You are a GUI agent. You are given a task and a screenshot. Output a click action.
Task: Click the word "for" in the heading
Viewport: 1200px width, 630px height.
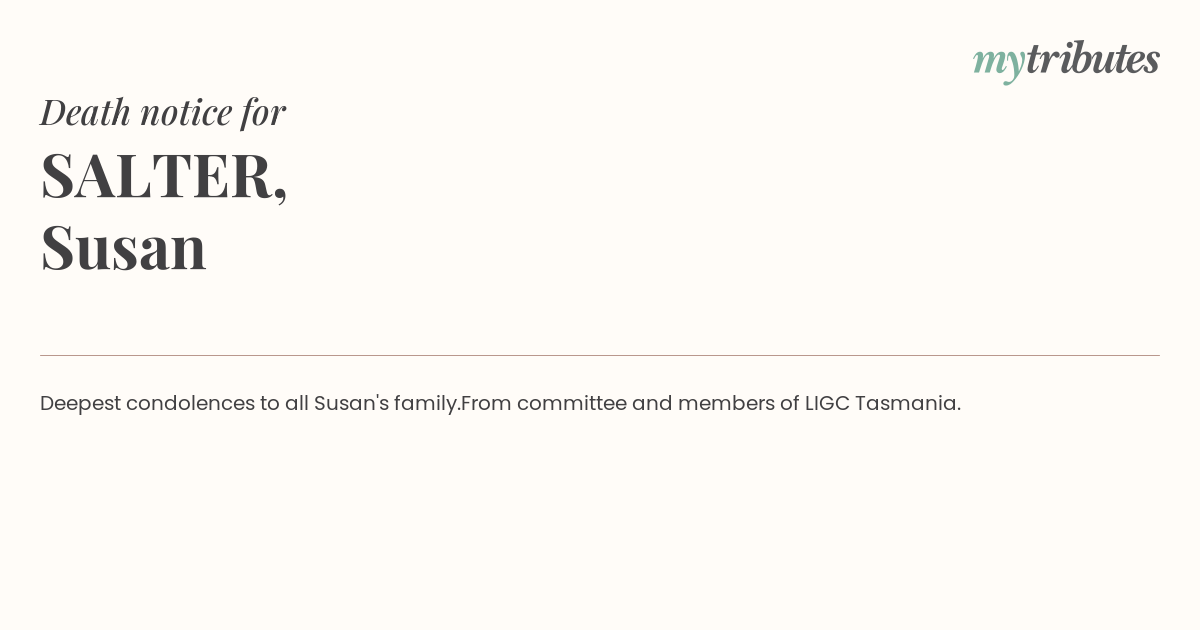263,112
